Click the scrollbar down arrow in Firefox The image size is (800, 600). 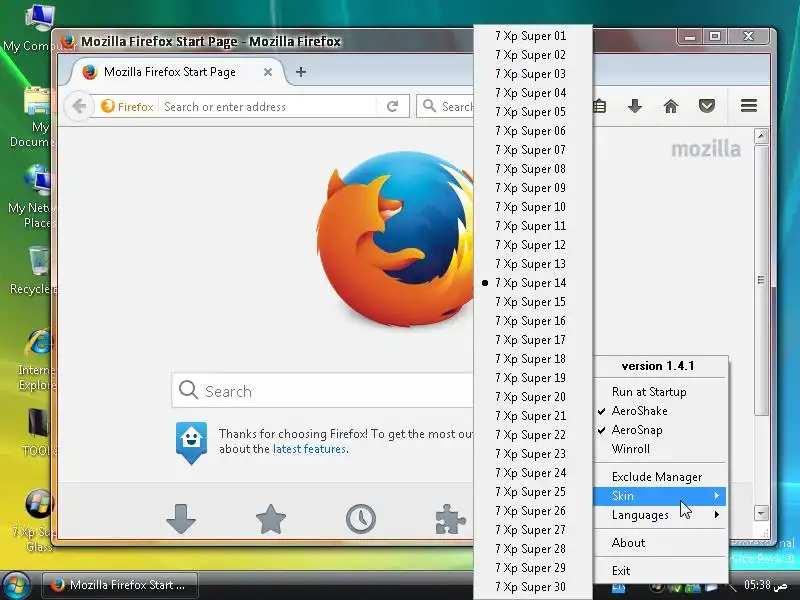(x=761, y=513)
